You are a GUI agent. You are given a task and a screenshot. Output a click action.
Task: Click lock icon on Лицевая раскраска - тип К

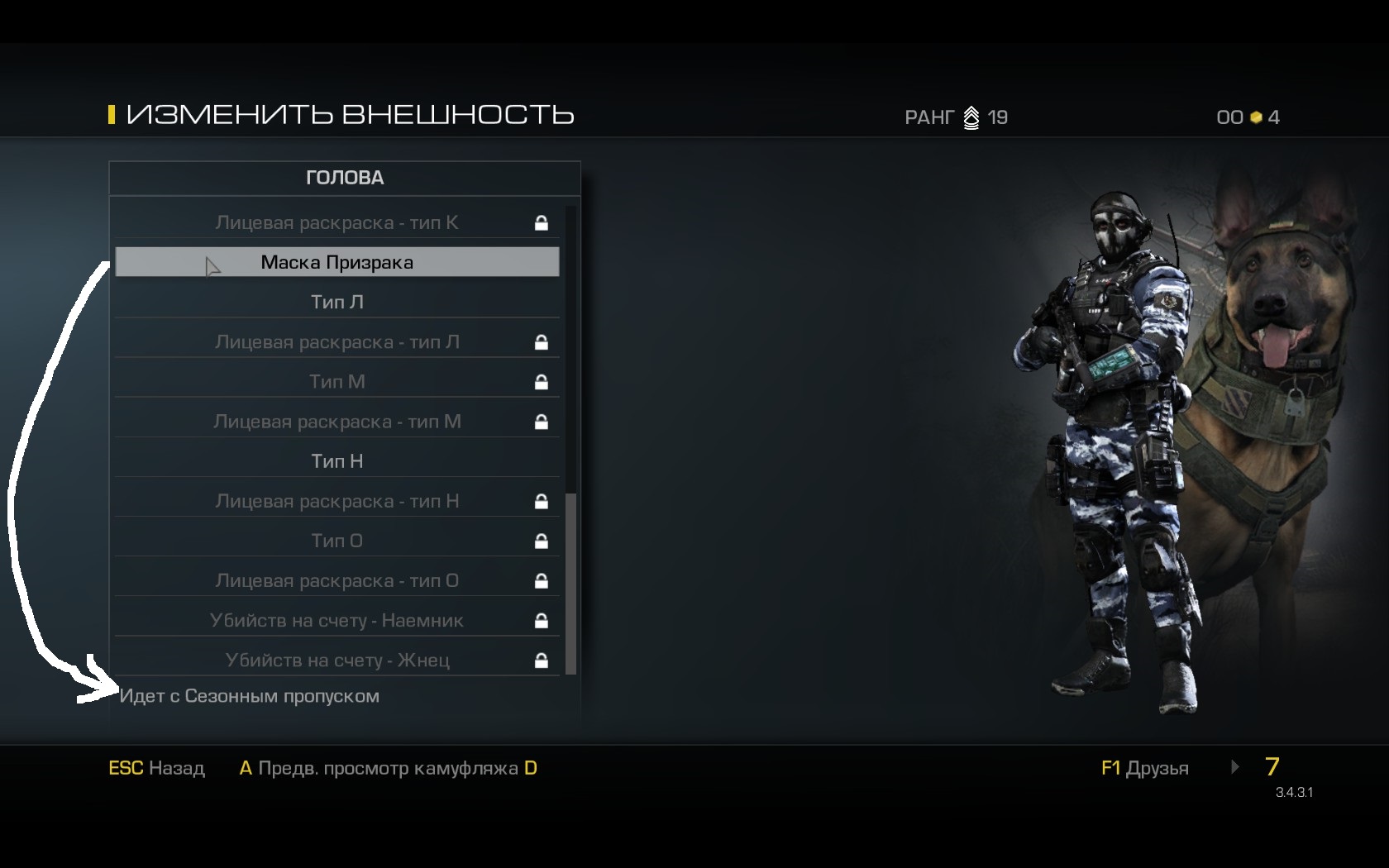point(541,222)
